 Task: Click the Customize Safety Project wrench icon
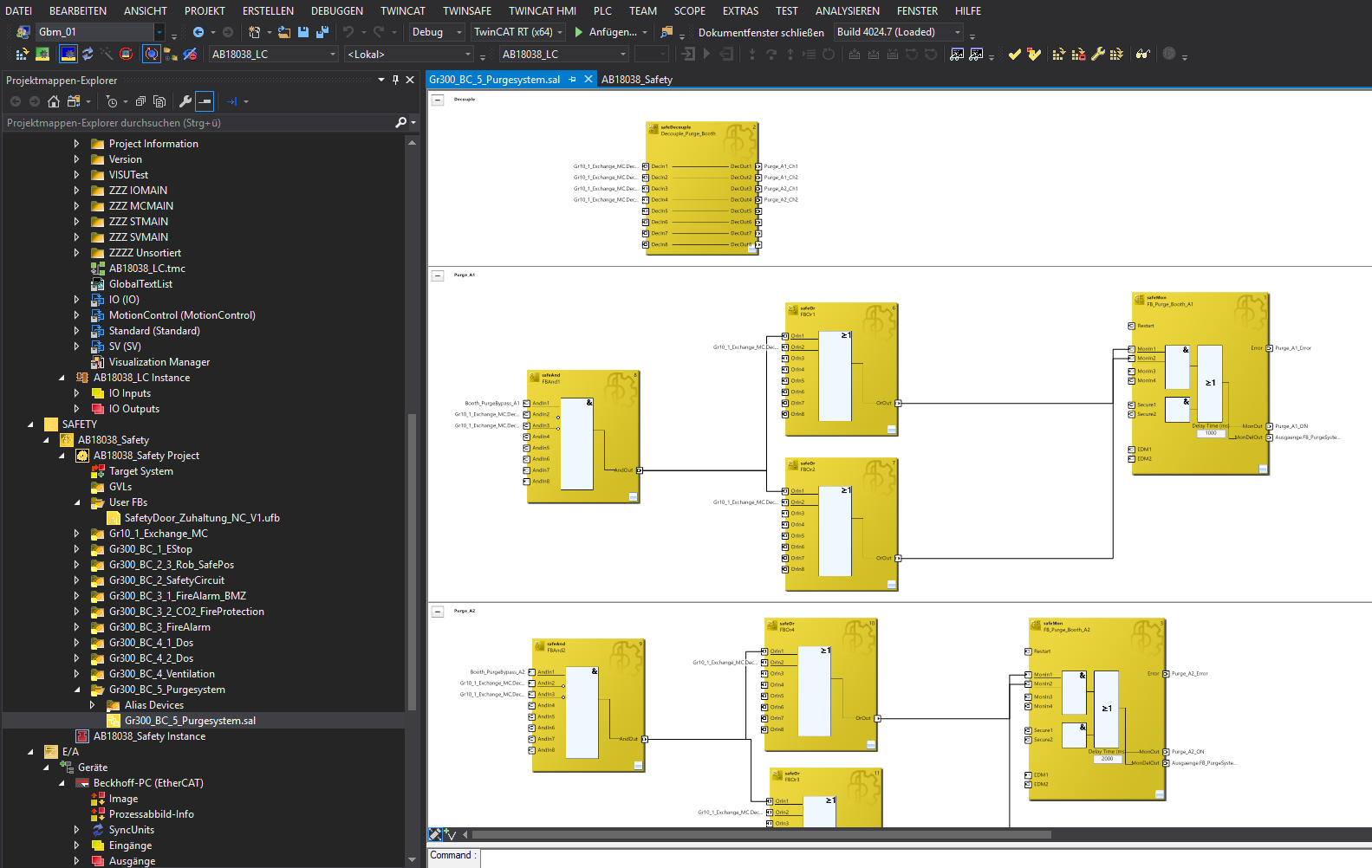point(1097,54)
